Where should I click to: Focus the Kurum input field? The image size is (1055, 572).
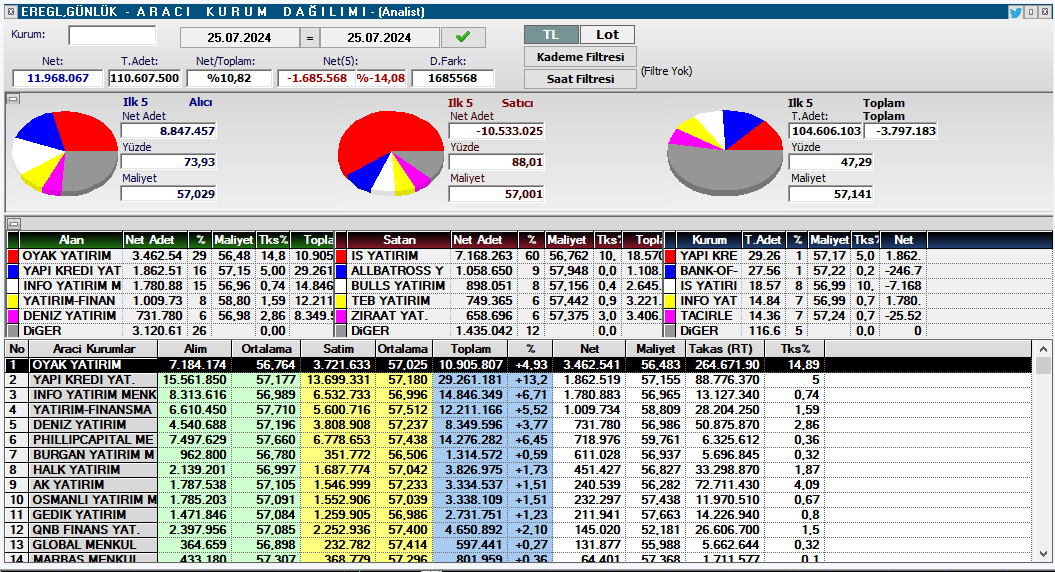pyautogui.click(x=112, y=36)
